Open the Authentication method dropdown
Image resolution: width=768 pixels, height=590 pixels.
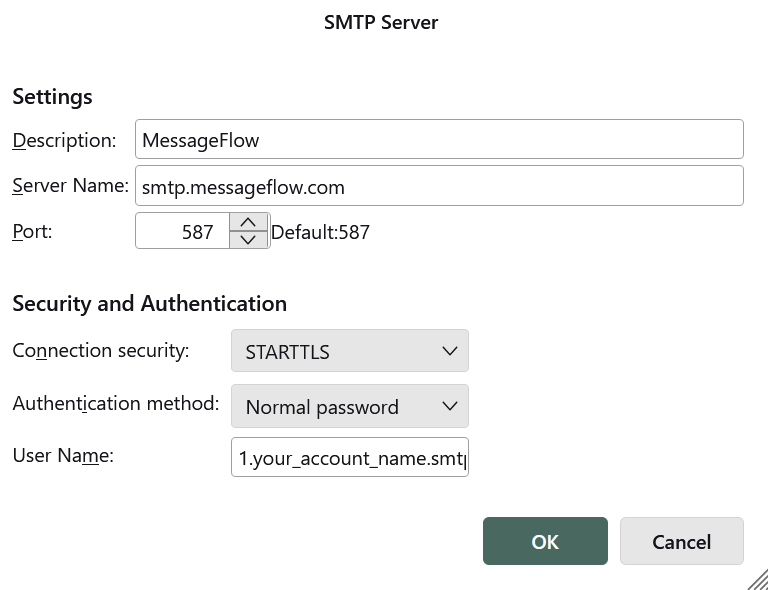(349, 407)
